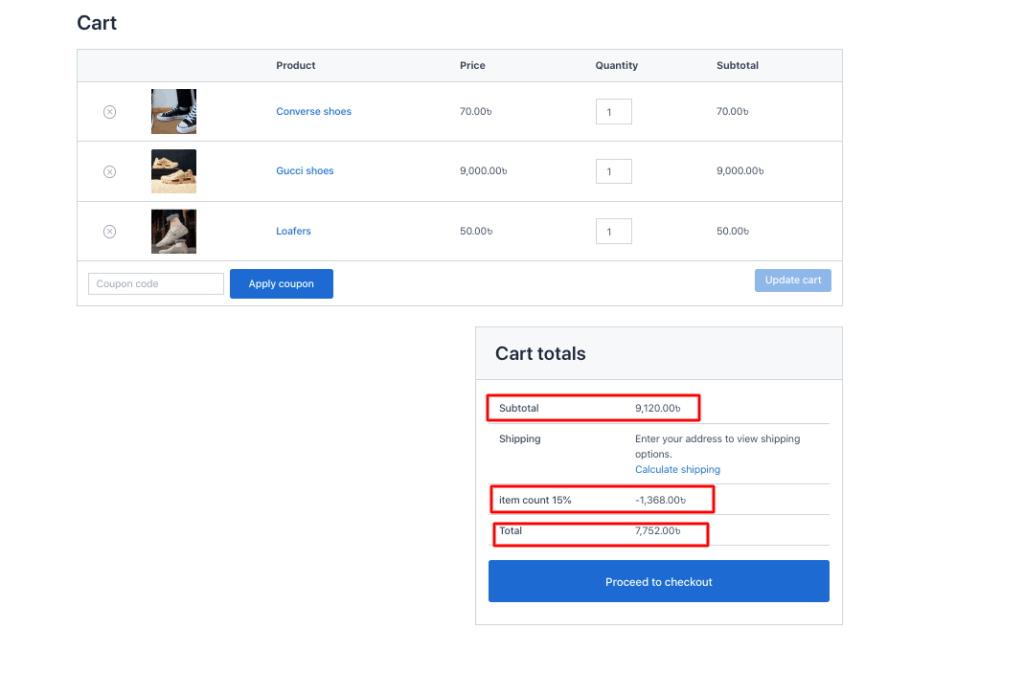Proceed to checkout
This screenshot has height=695, width=1024.
click(658, 581)
